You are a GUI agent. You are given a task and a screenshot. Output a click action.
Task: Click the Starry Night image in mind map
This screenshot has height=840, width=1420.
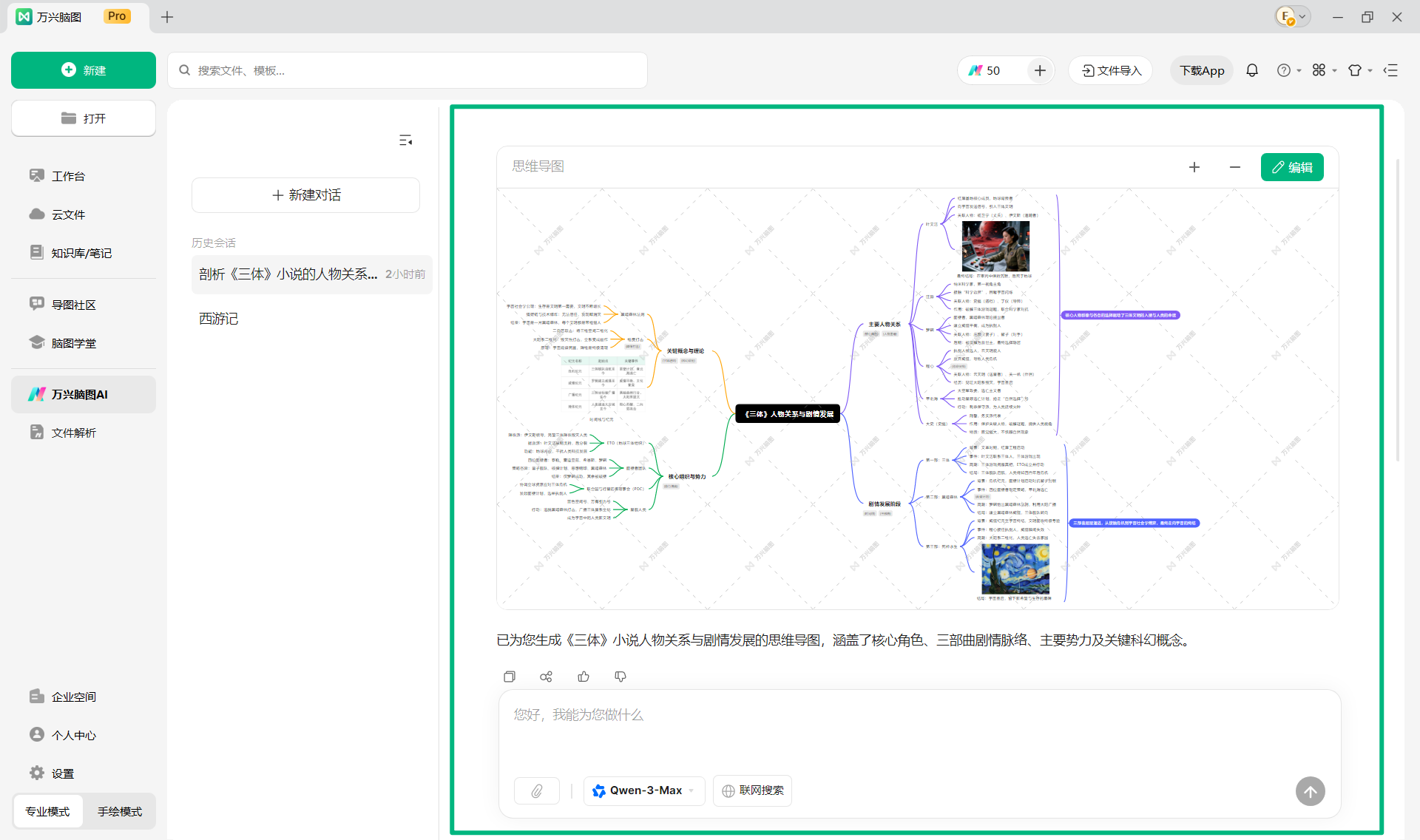pos(1015,569)
